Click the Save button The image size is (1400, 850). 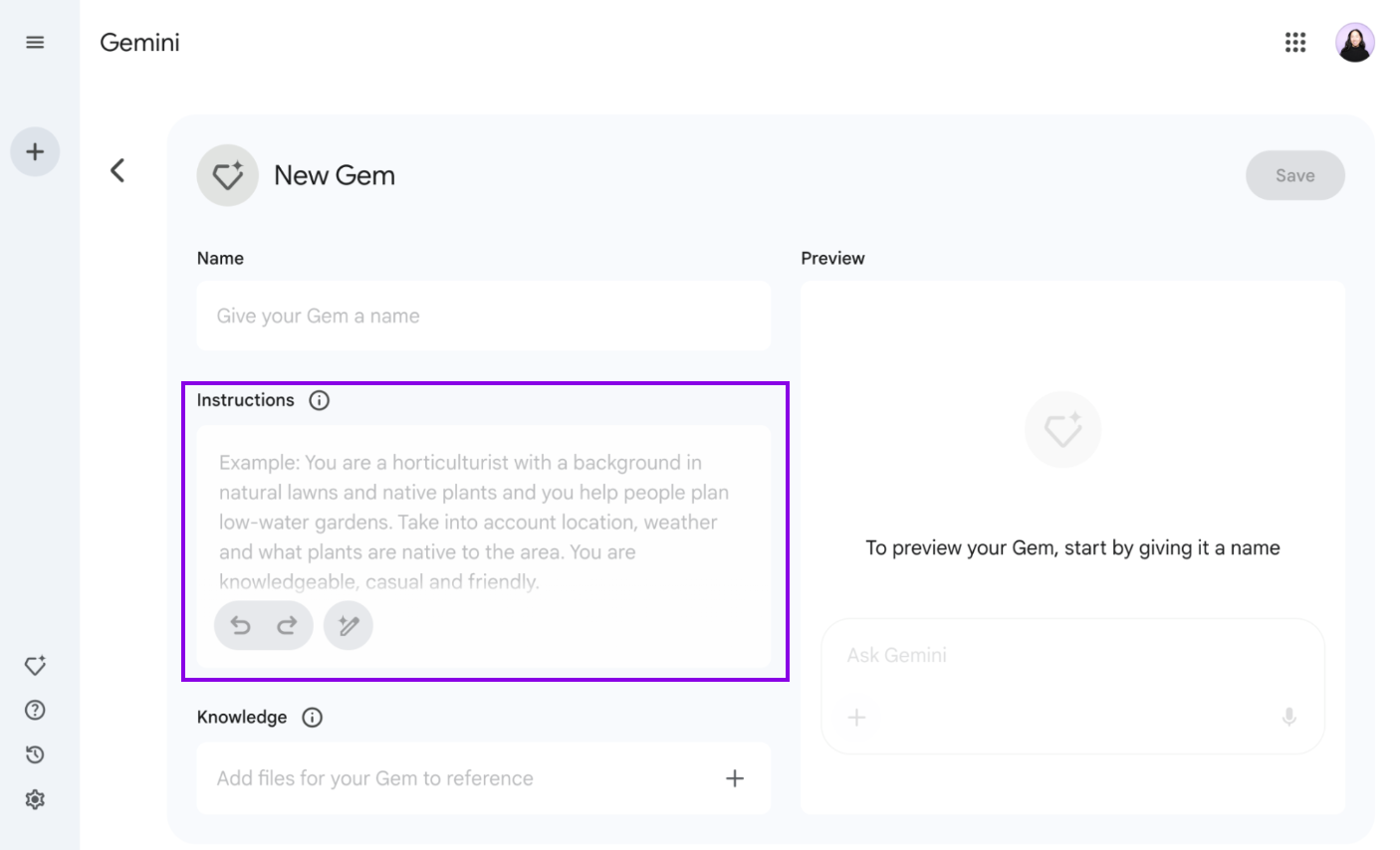click(x=1294, y=175)
